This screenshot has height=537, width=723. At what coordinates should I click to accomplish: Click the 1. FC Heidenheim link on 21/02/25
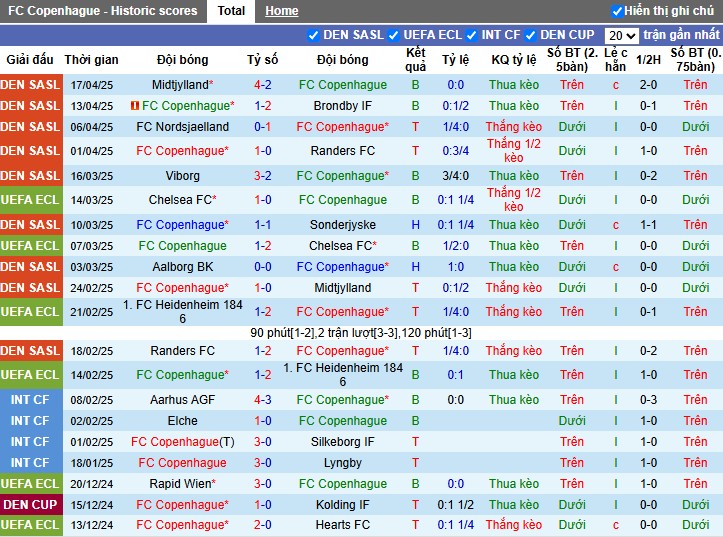(x=183, y=312)
